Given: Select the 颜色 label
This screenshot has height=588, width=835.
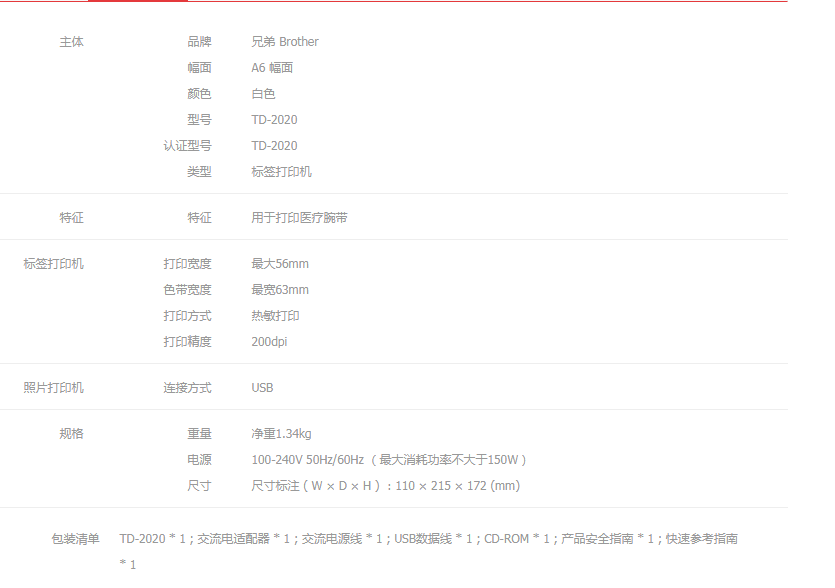Looking at the screenshot, I should pyautogui.click(x=199, y=94).
